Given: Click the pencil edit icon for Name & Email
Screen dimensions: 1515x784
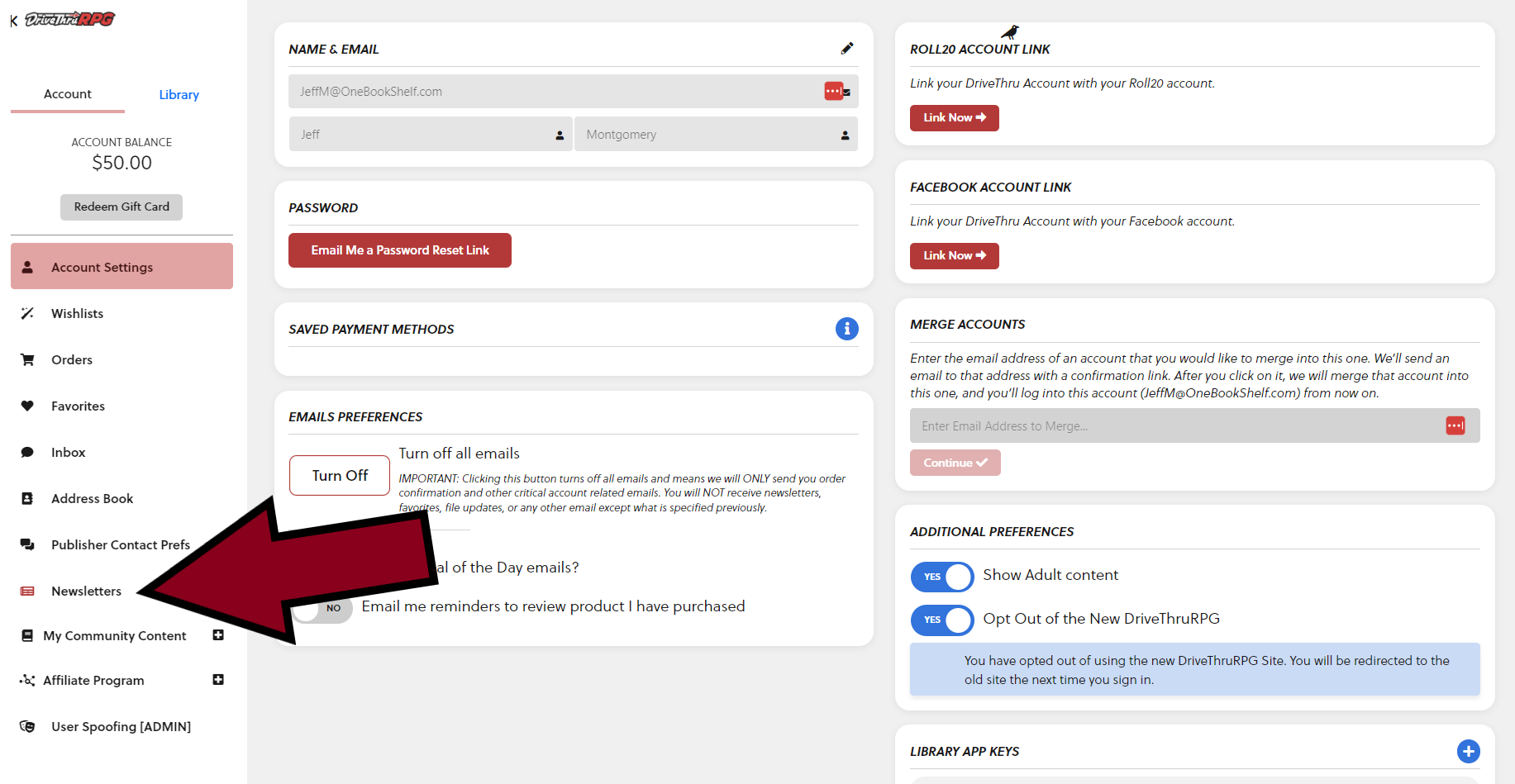Looking at the screenshot, I should pyautogui.click(x=846, y=49).
